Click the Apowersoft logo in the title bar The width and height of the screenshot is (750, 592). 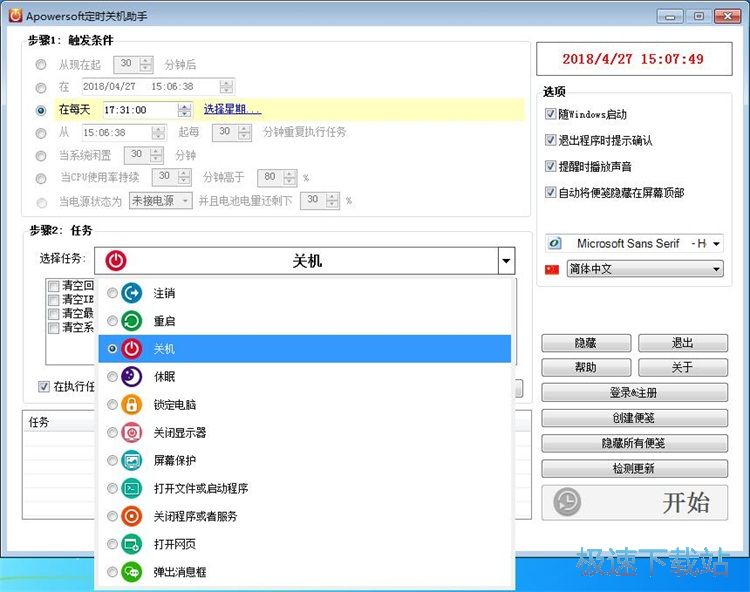(x=15, y=15)
